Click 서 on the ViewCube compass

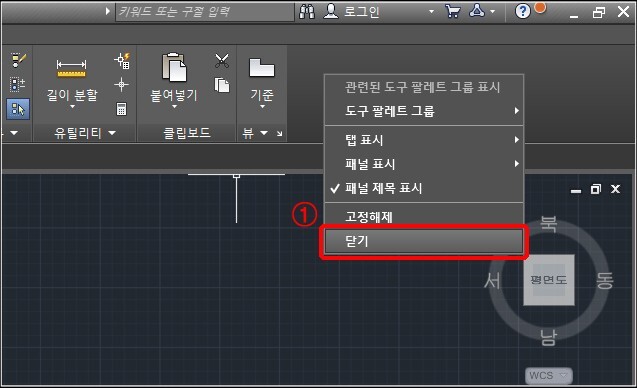click(x=492, y=280)
